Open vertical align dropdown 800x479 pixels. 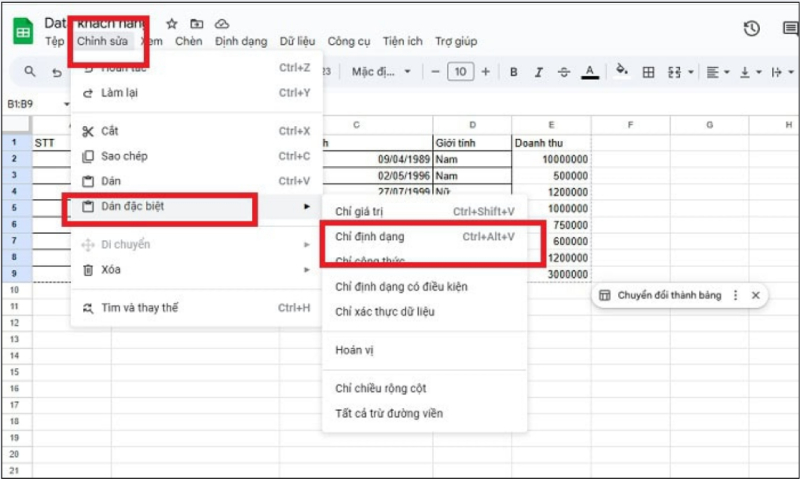pos(751,72)
